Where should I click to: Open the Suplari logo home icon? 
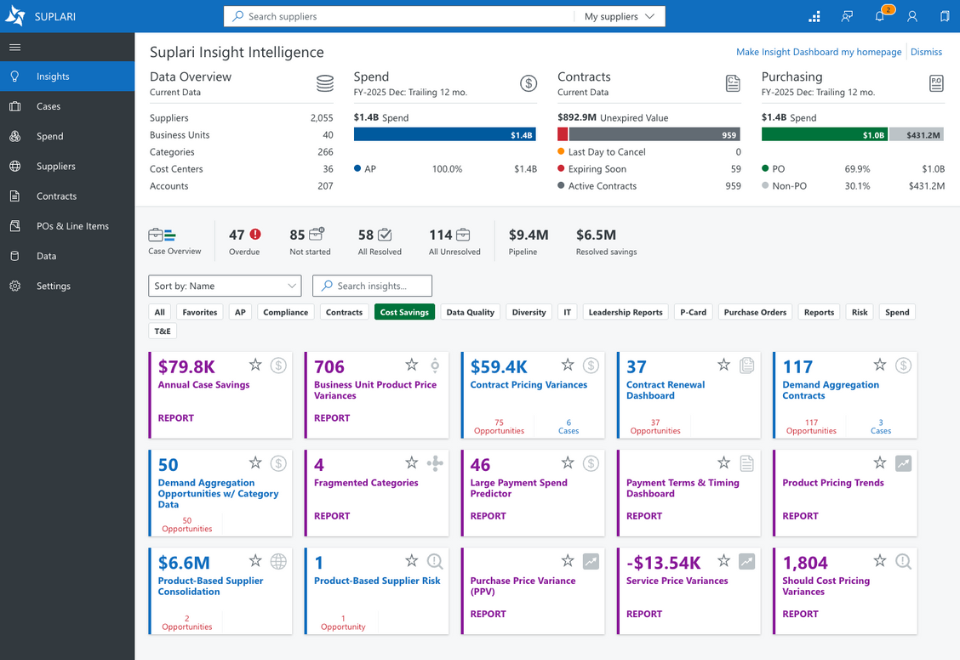point(15,16)
